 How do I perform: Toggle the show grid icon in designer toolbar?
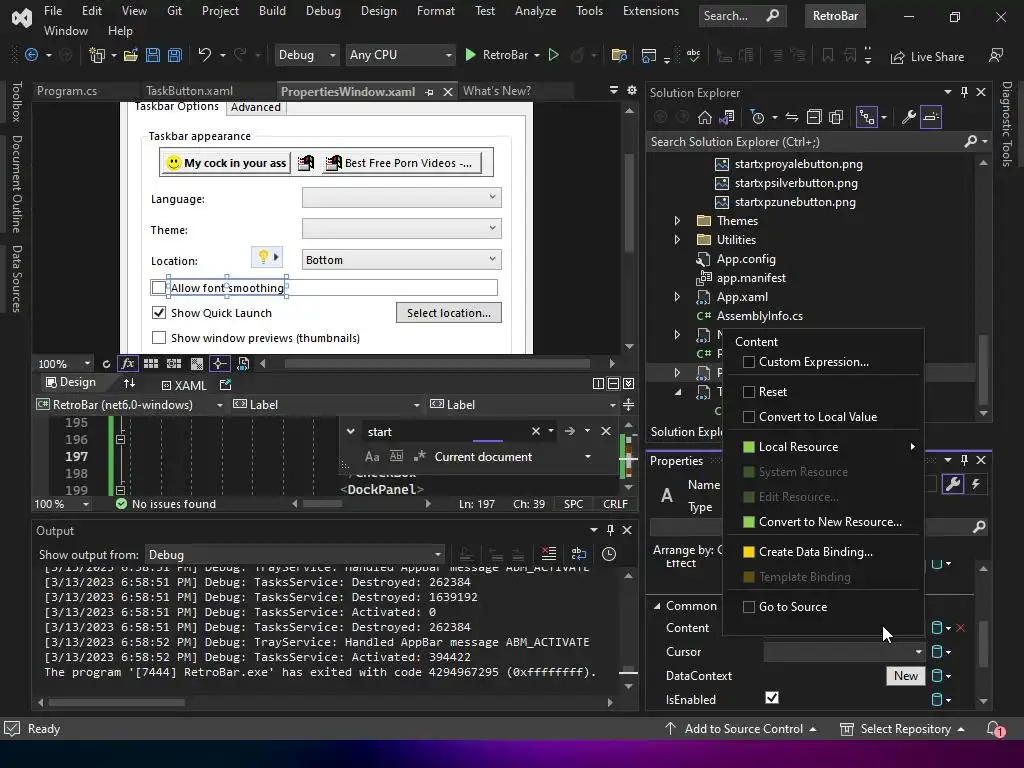[x=151, y=364]
